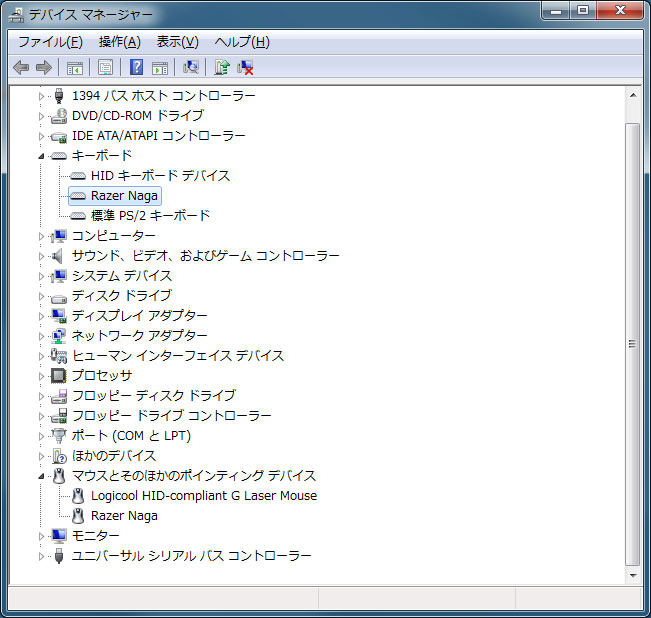Collapse the キーボード category
Screen dimensions: 651x618
[x=41, y=156]
